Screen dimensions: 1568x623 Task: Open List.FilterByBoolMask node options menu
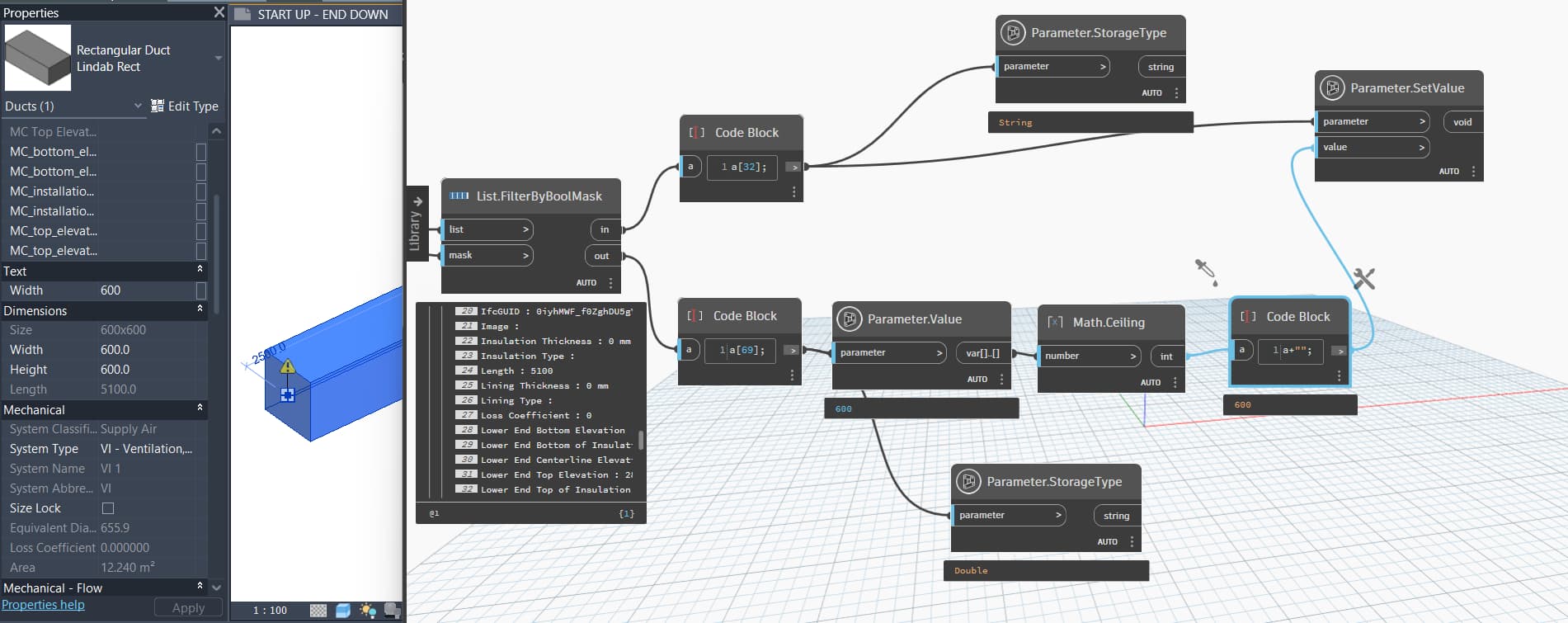(x=610, y=283)
